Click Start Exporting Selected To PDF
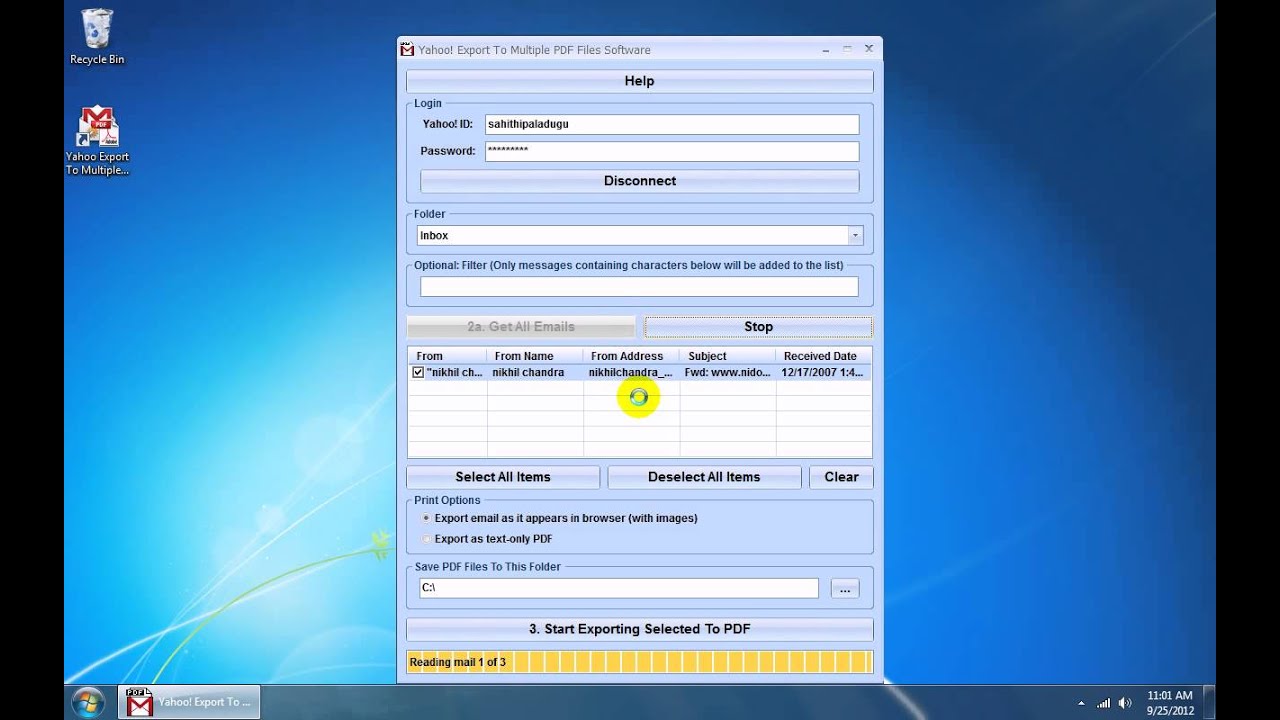Image resolution: width=1280 pixels, height=720 pixels. [639, 629]
